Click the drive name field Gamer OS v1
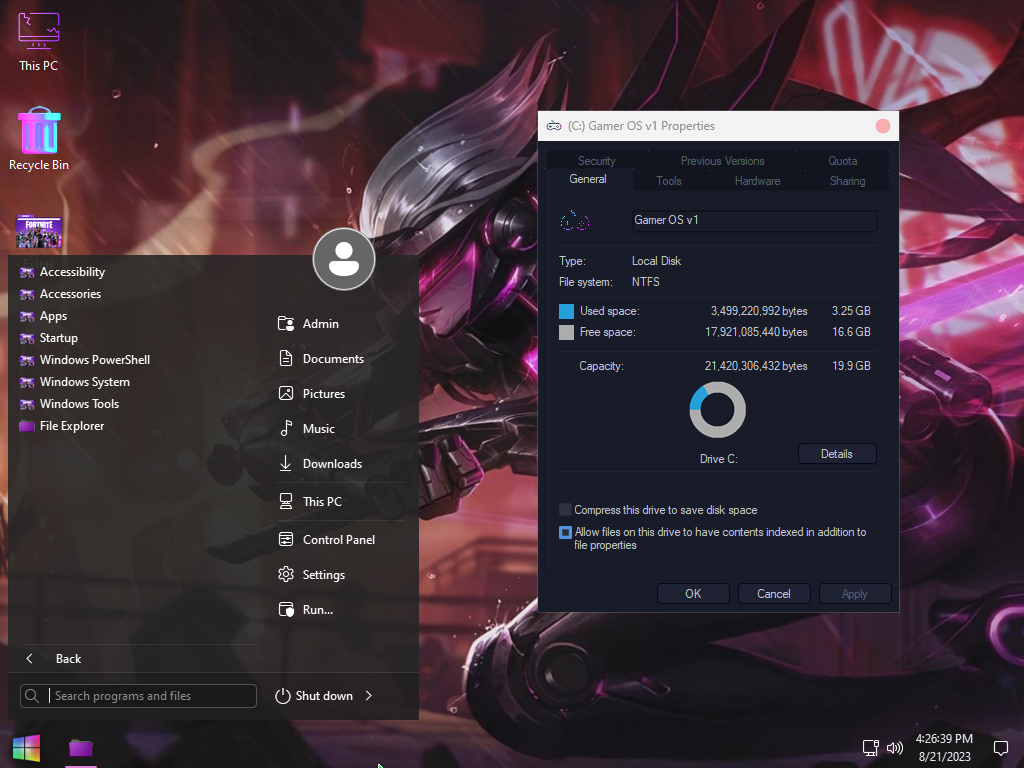This screenshot has width=1024, height=768. (754, 221)
